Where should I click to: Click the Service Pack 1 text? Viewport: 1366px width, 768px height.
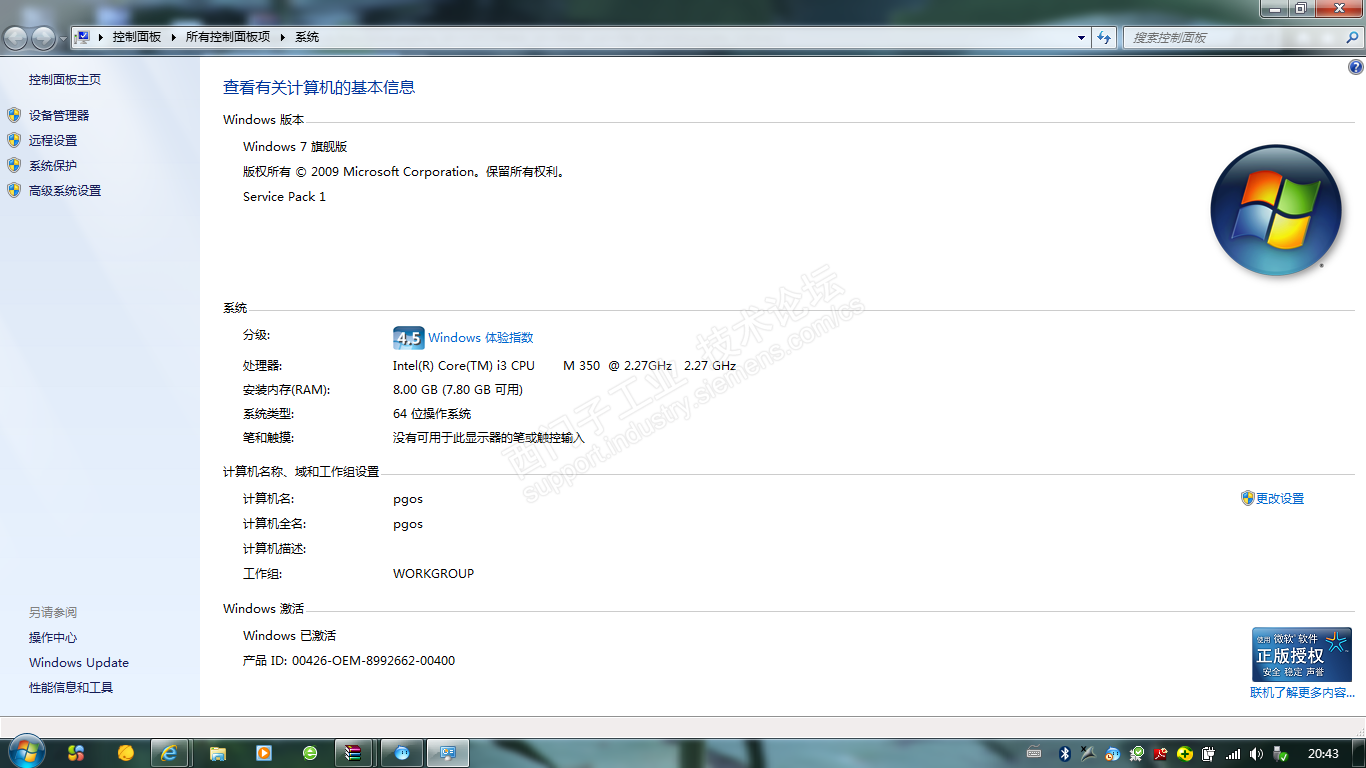pyautogui.click(x=284, y=197)
